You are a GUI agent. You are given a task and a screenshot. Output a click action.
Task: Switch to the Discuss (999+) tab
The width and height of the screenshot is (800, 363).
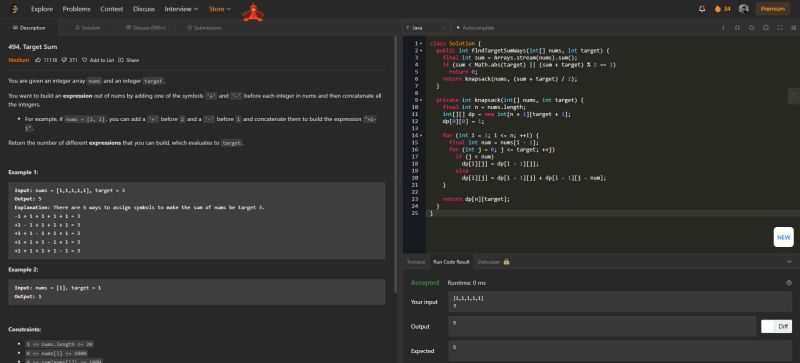click(146, 28)
